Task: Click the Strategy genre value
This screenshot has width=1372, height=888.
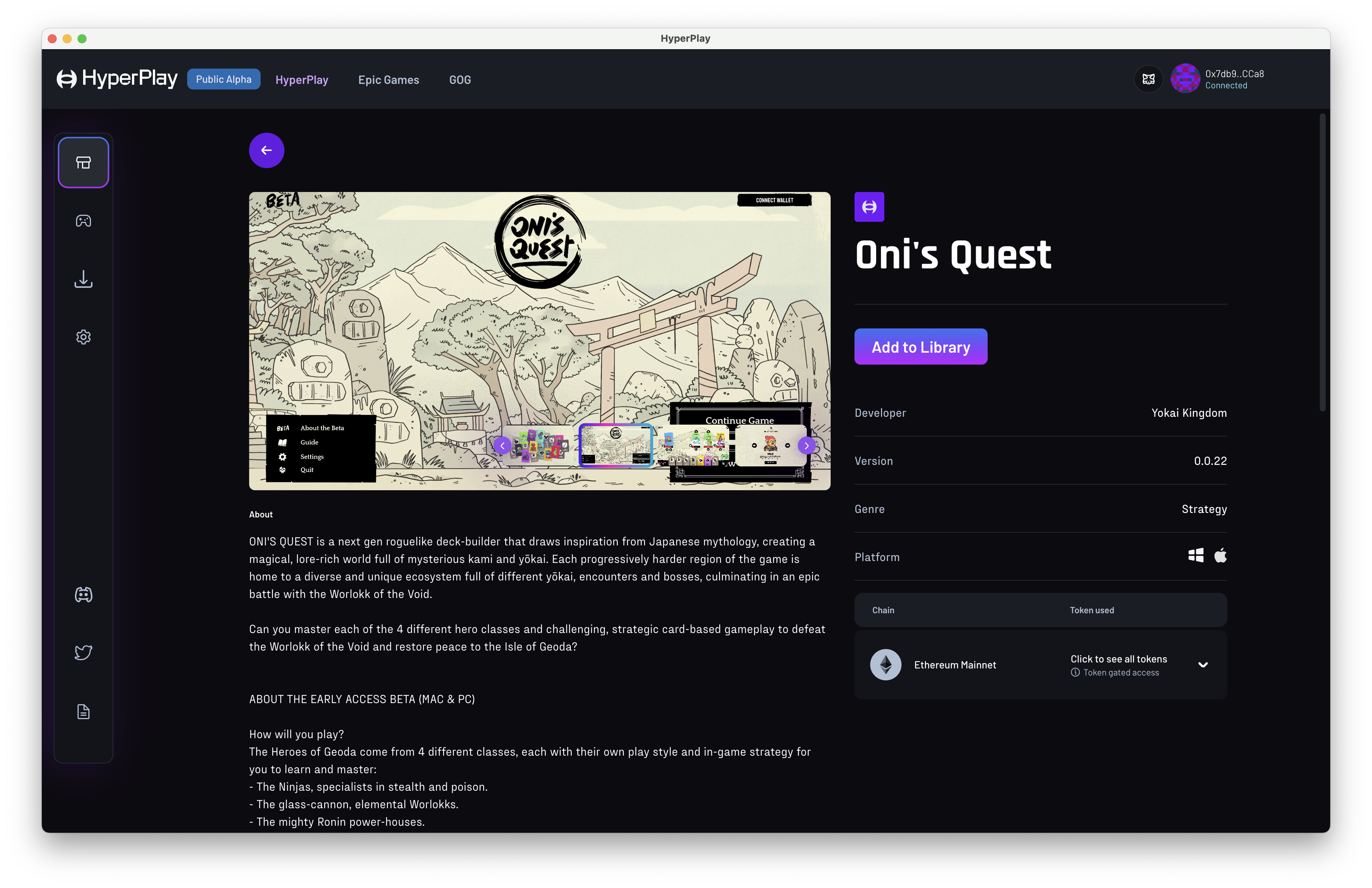Action: pos(1204,509)
